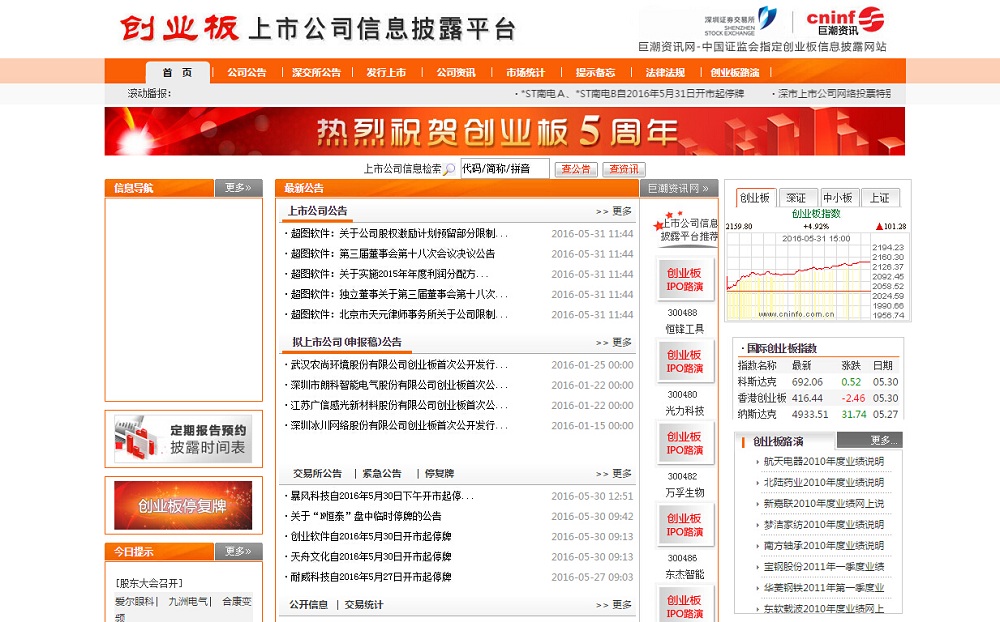The image size is (1000, 622).
Task: Open the 巨潮资讯网 » link
Action: pos(678,188)
